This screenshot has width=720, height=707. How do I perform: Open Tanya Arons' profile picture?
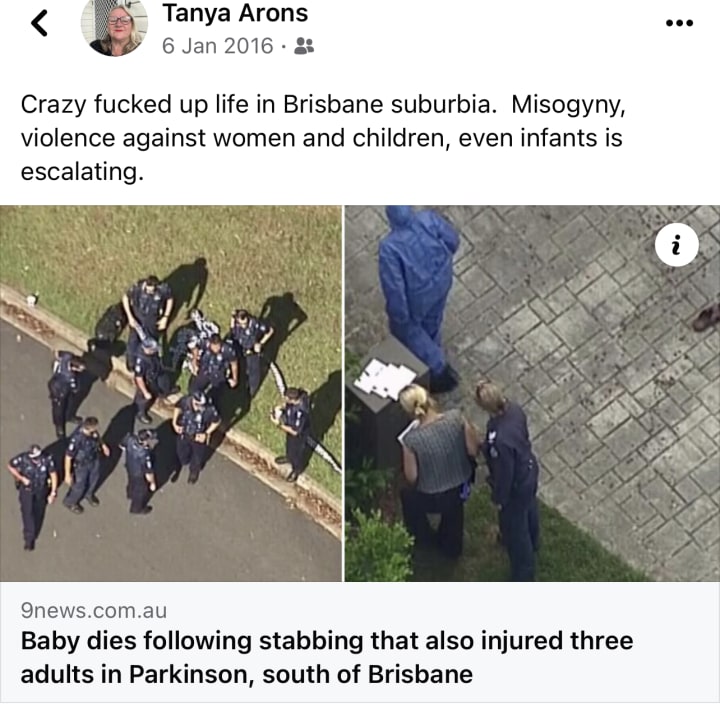click(x=114, y=26)
